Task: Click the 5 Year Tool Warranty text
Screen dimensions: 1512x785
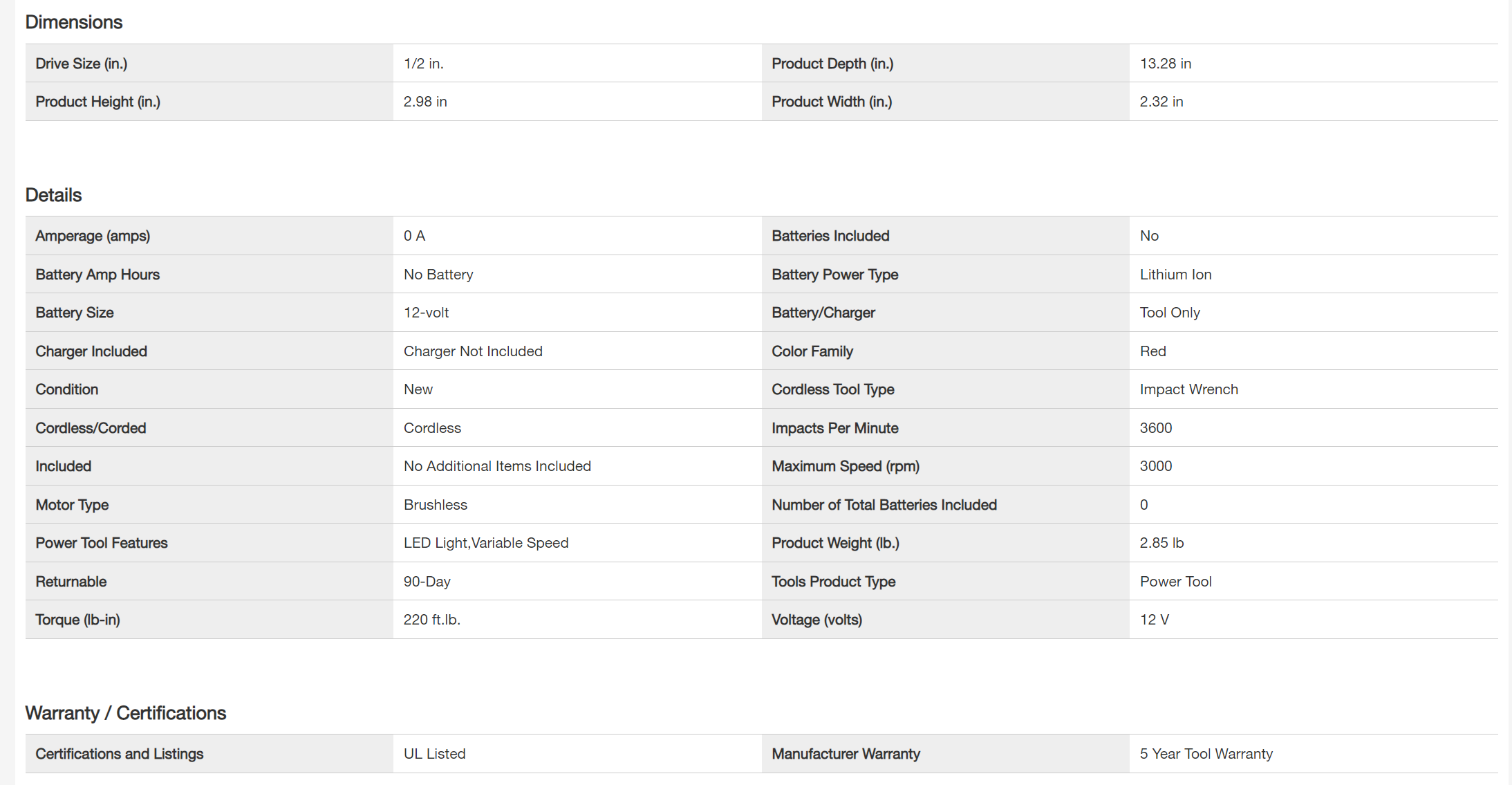Action: tap(1206, 754)
